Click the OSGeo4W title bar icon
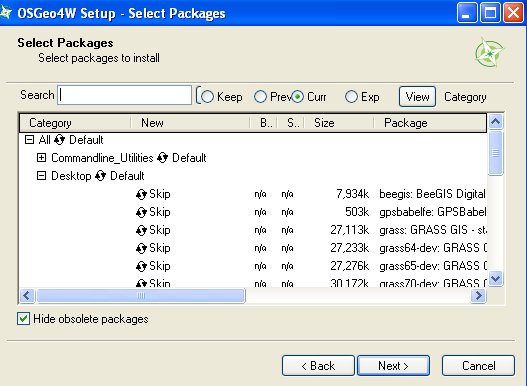 click(x=6, y=12)
